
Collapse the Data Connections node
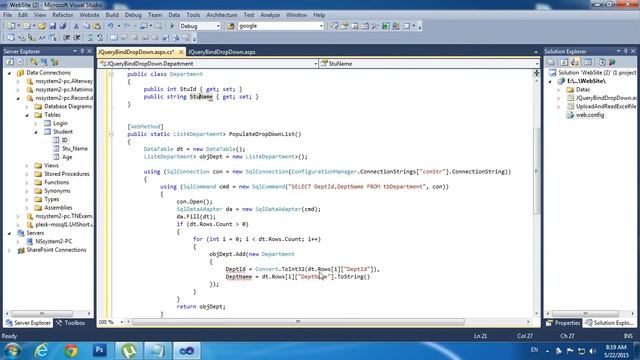(x=9, y=73)
